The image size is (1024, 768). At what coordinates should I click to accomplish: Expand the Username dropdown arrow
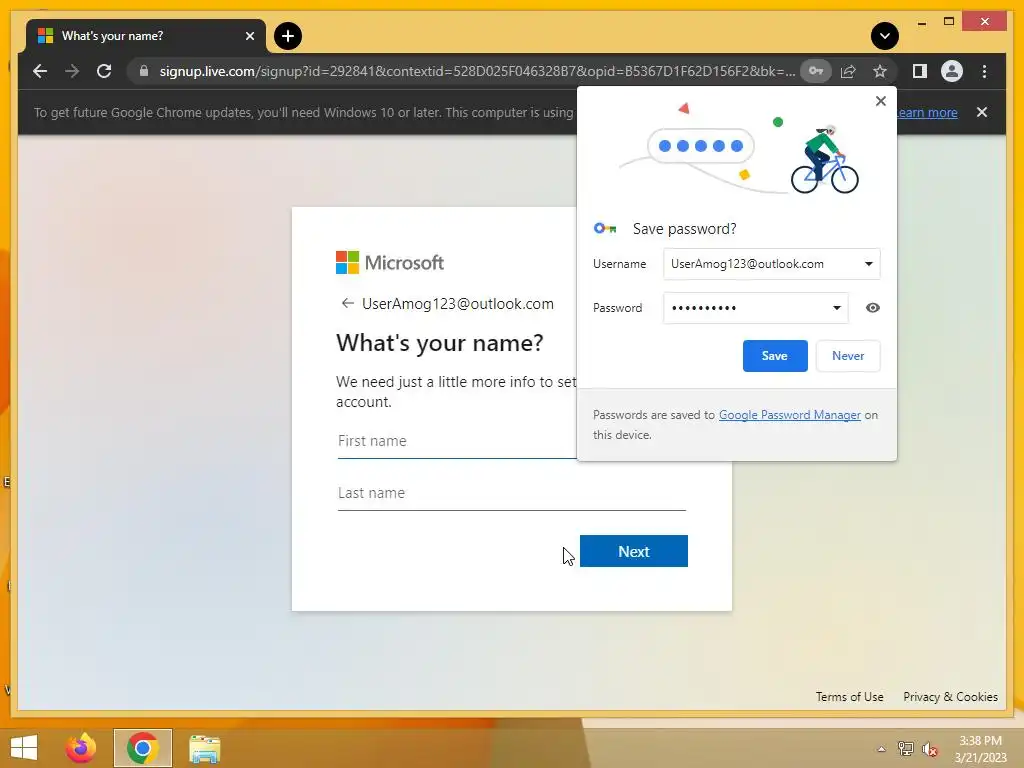pyautogui.click(x=869, y=264)
